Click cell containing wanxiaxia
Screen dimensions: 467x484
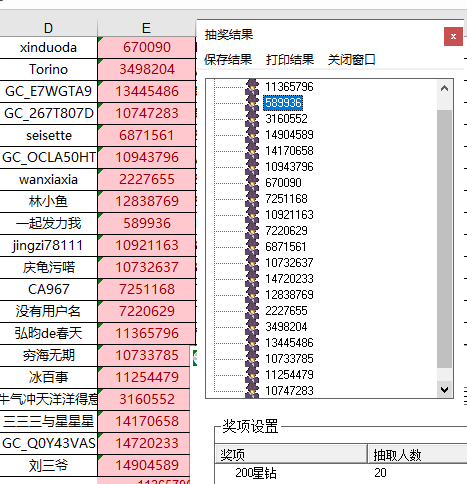[x=48, y=180]
